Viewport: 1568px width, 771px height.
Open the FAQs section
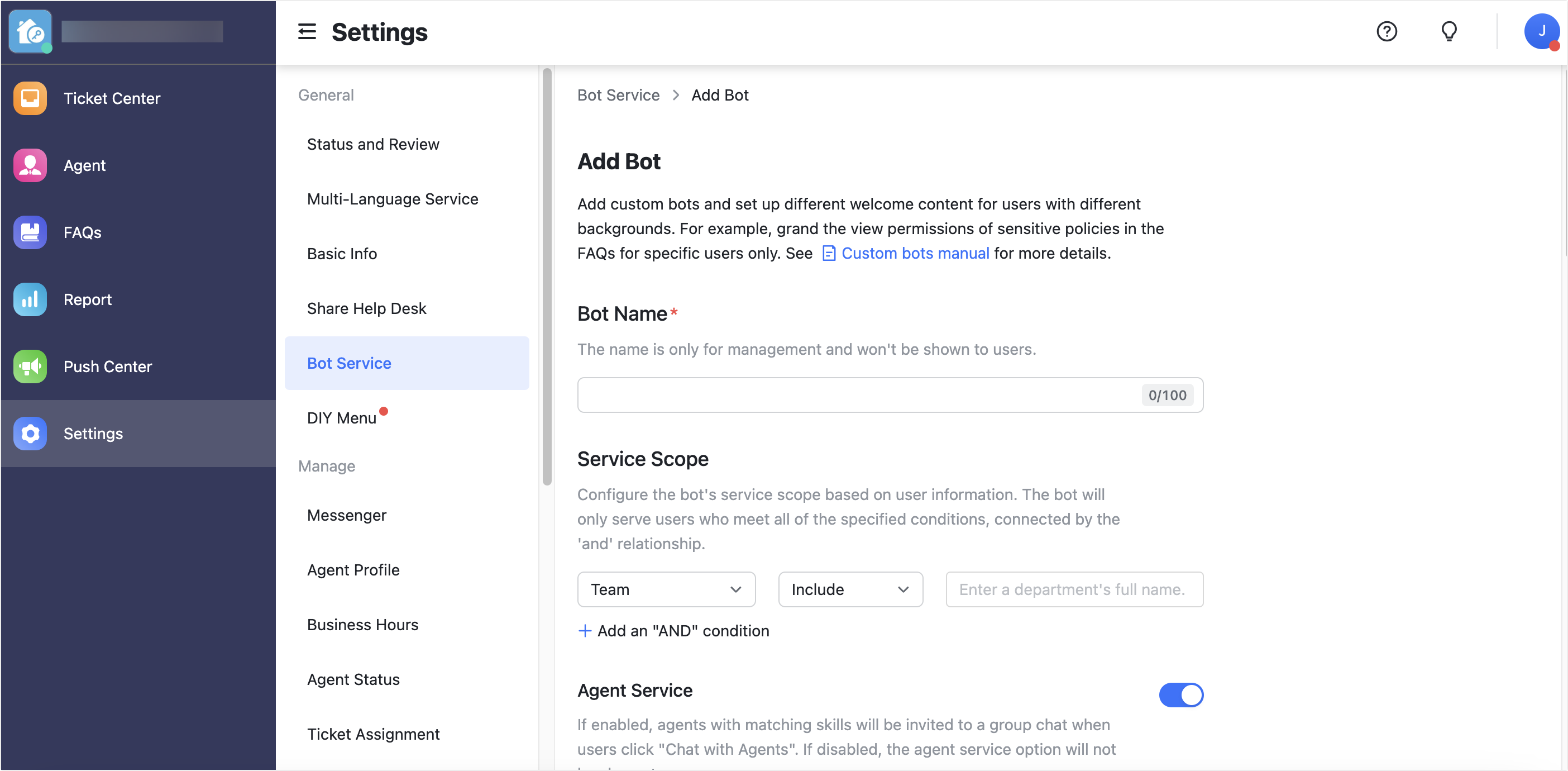(x=82, y=232)
